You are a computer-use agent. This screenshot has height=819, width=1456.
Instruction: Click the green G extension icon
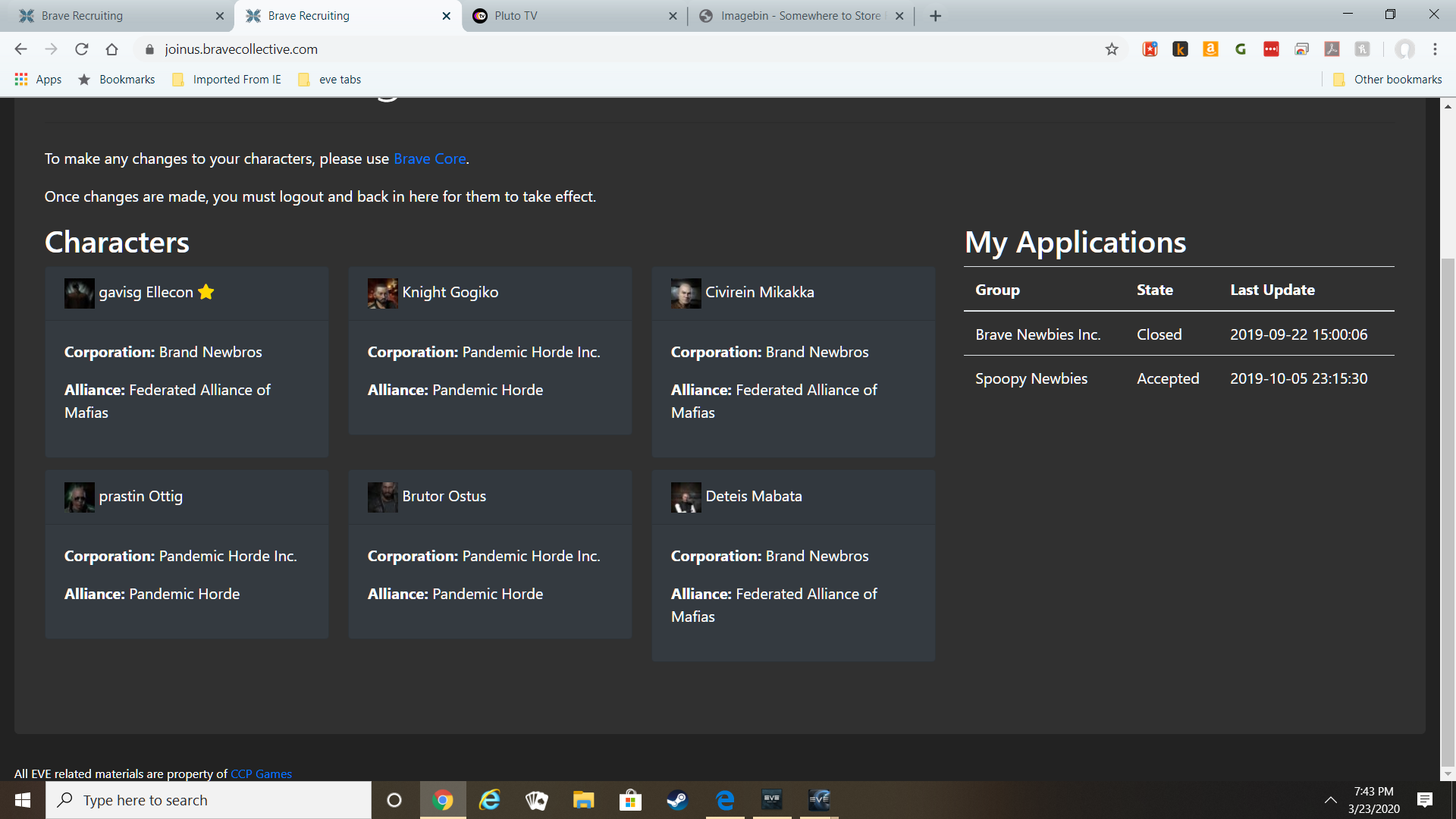(1241, 49)
